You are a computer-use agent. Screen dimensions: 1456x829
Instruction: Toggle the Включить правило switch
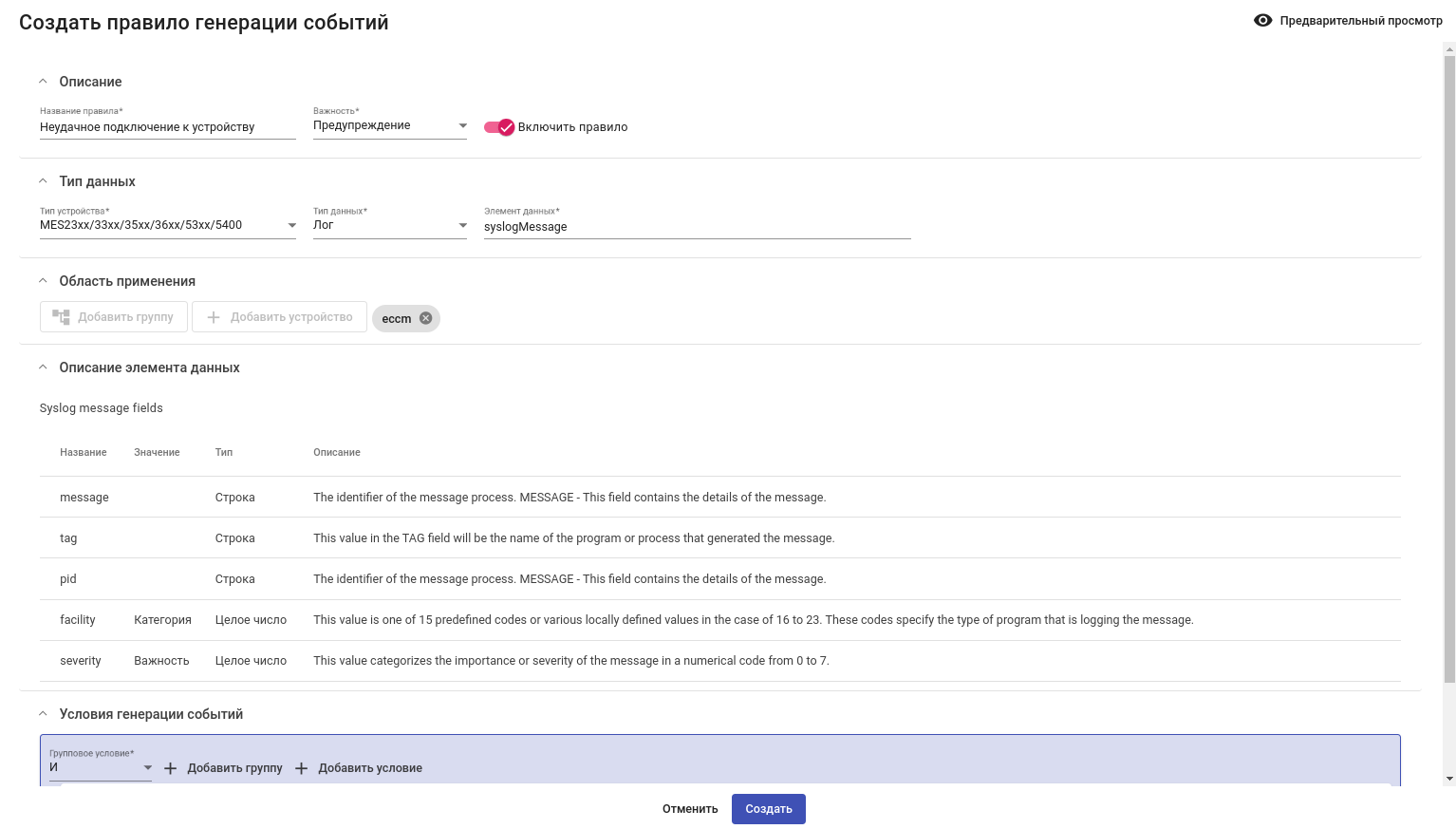click(x=499, y=127)
